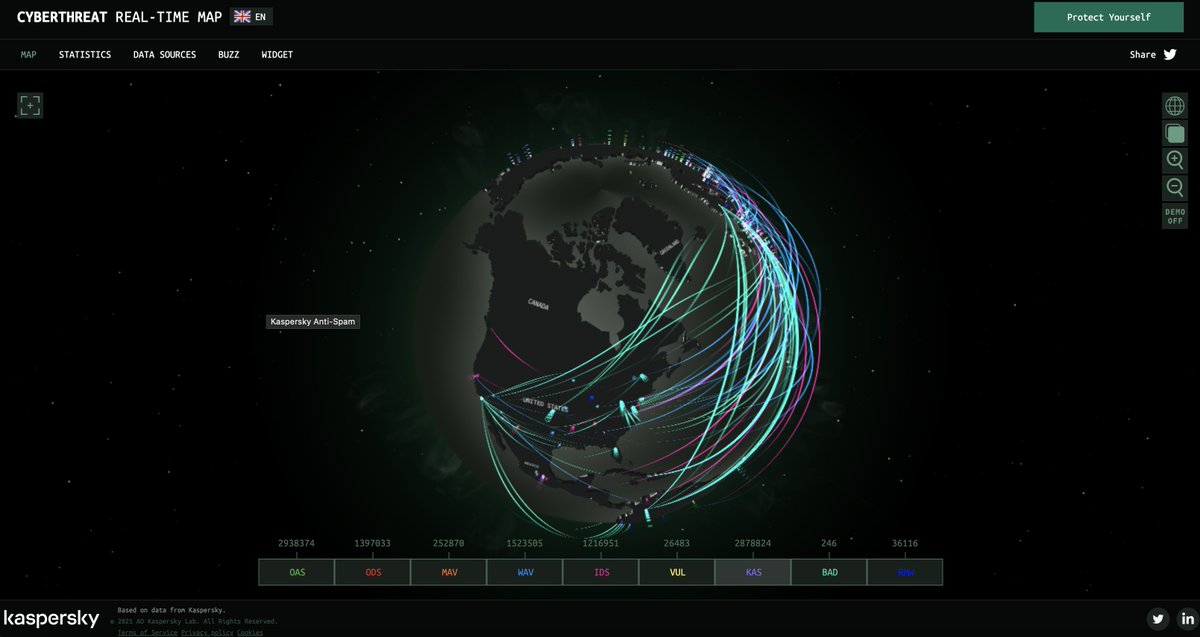Screen dimensions: 1200x637
Task: Click the BAD count 246
Action: coord(829,543)
